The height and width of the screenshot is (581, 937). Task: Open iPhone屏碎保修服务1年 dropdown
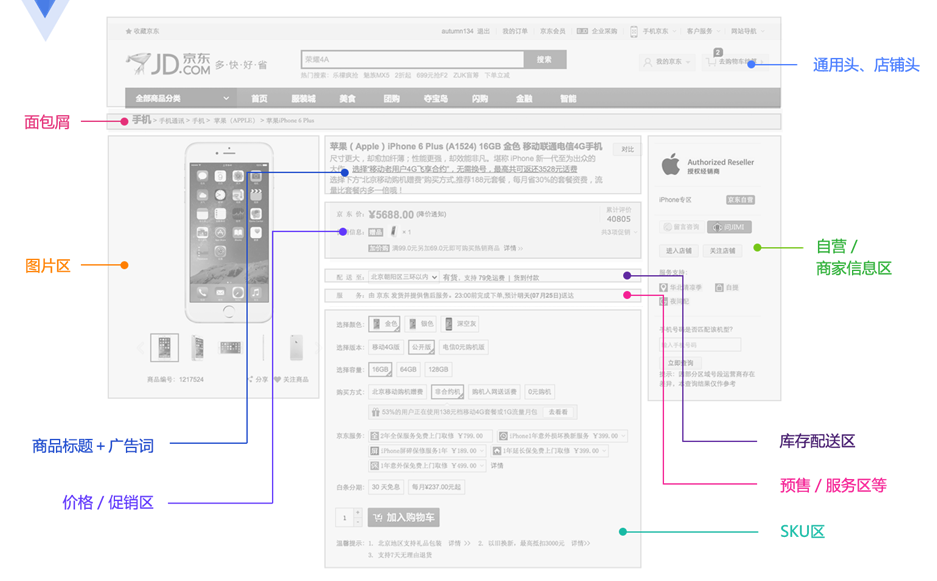coord(427,451)
